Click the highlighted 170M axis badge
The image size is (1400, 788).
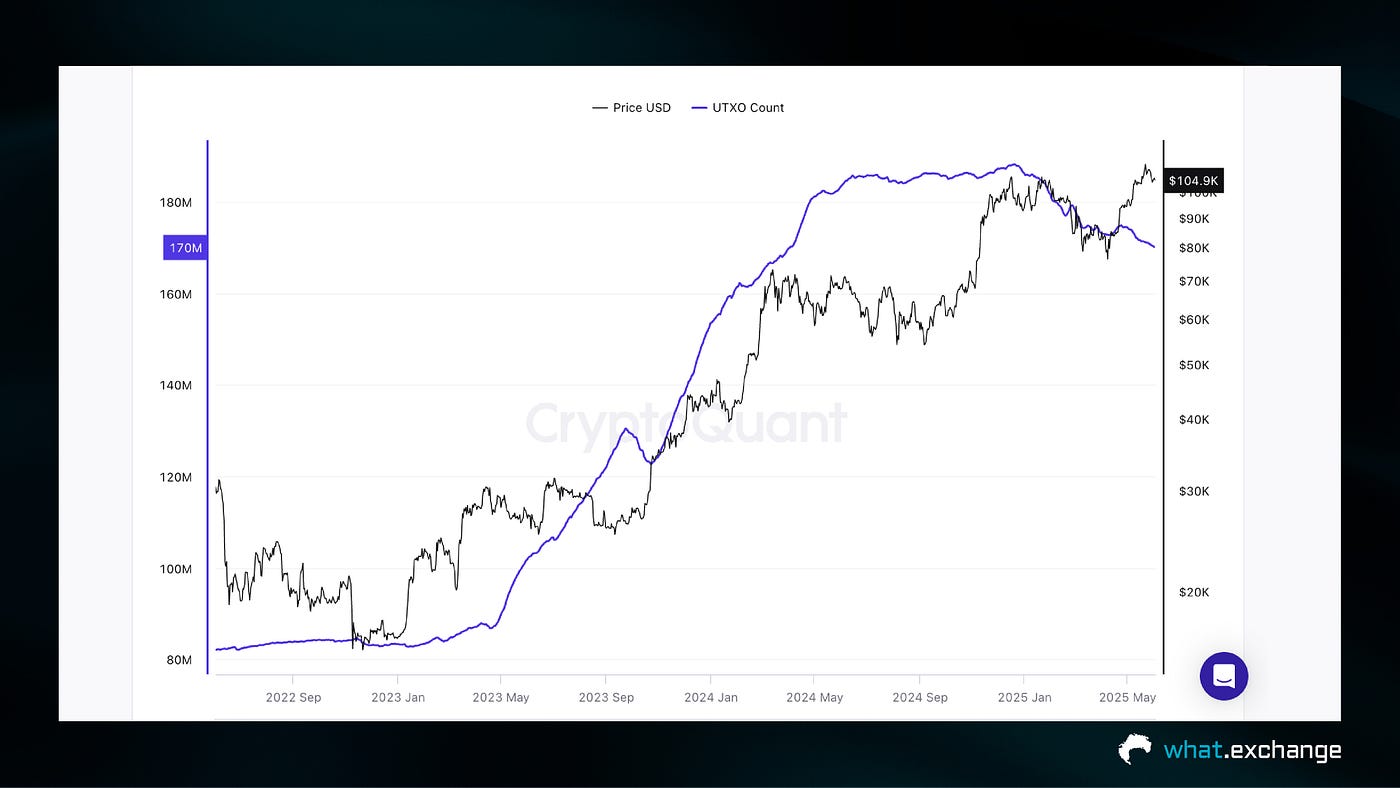click(x=185, y=247)
